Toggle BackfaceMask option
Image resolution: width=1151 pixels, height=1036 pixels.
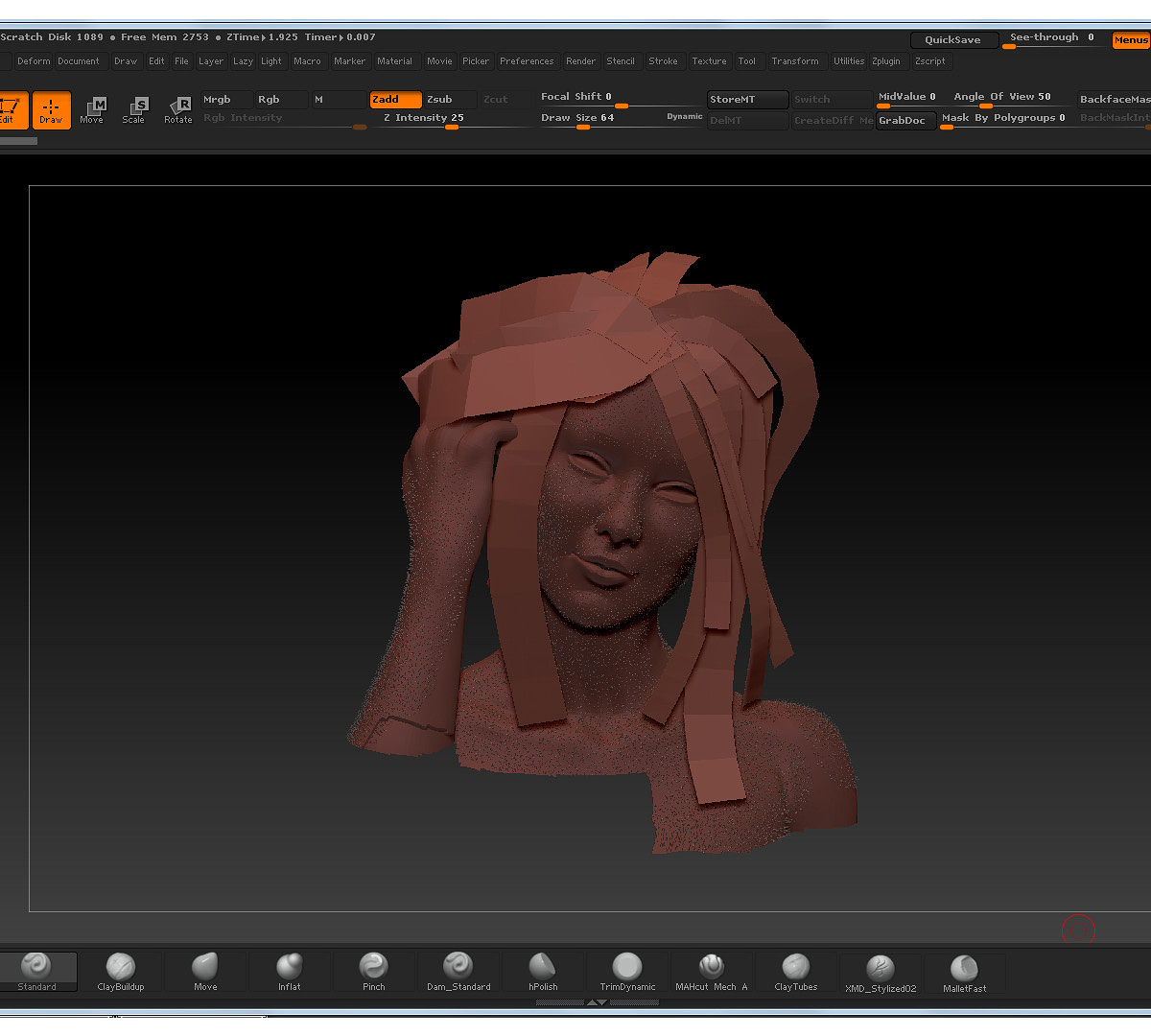[1115, 100]
